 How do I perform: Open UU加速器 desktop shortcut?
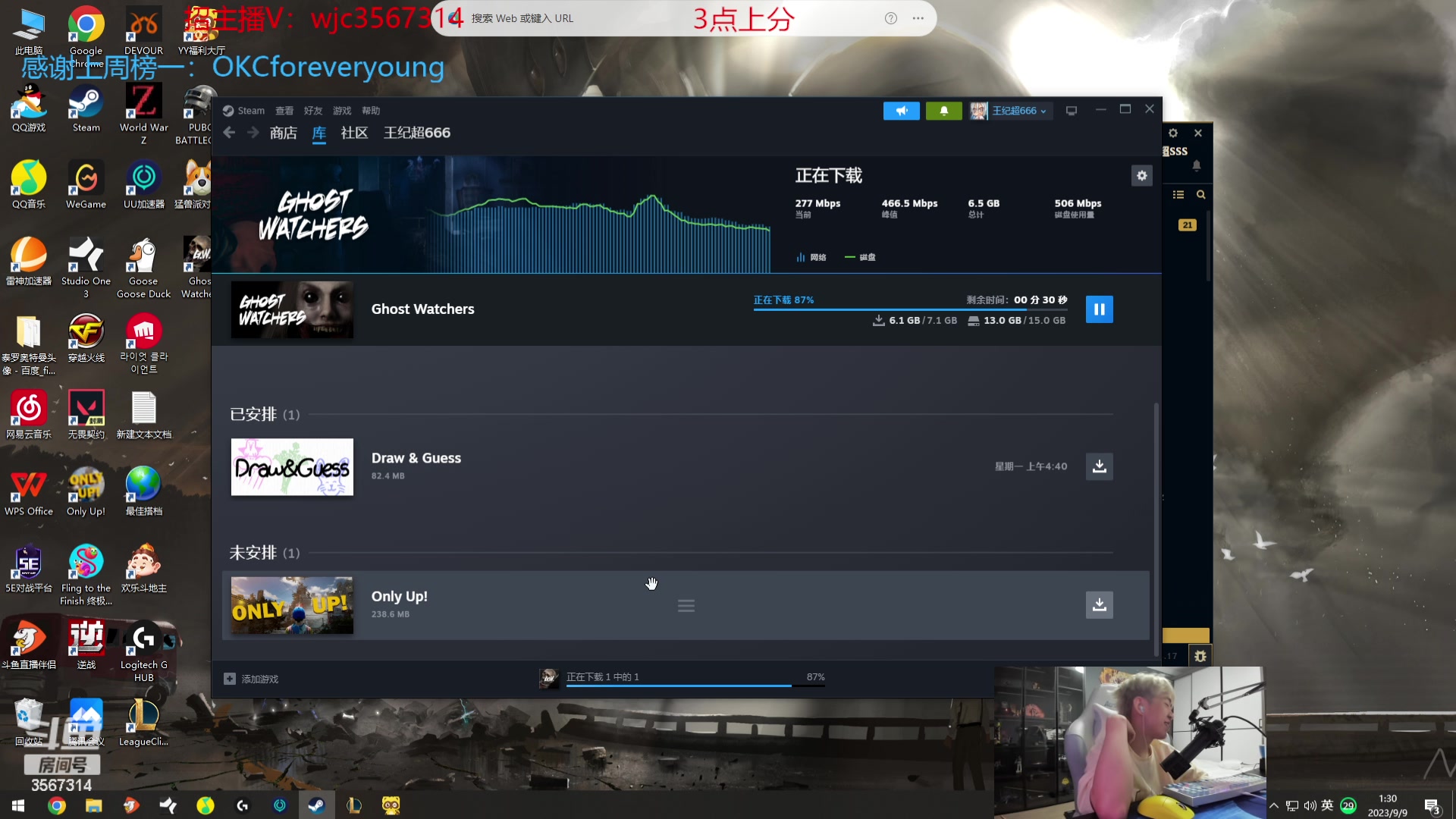(143, 184)
